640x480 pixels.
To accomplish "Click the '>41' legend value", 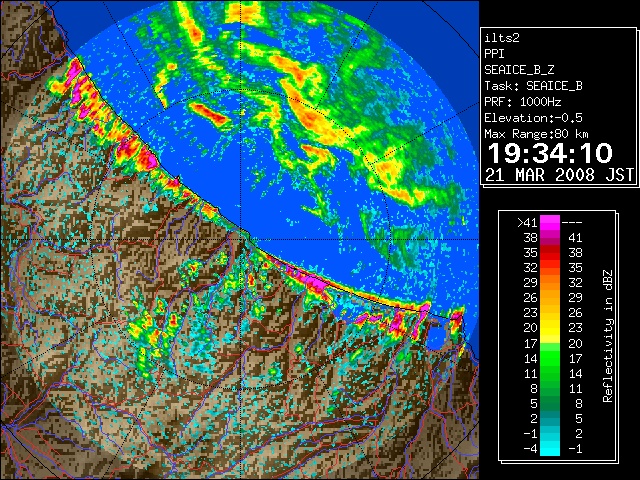I will [527, 222].
